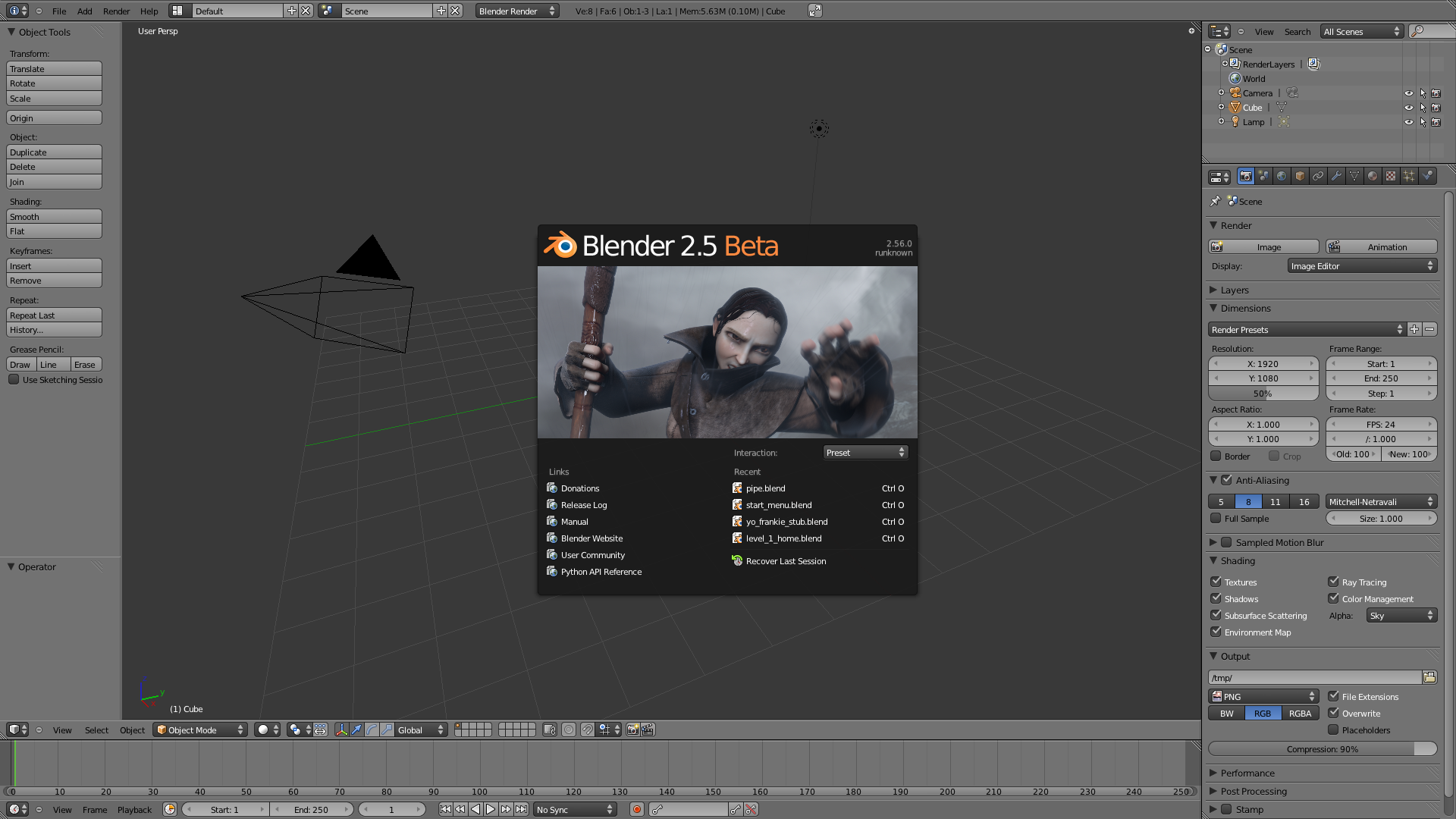1456x819 pixels.
Task: Open the Playback menu in timeline
Action: tap(134, 809)
